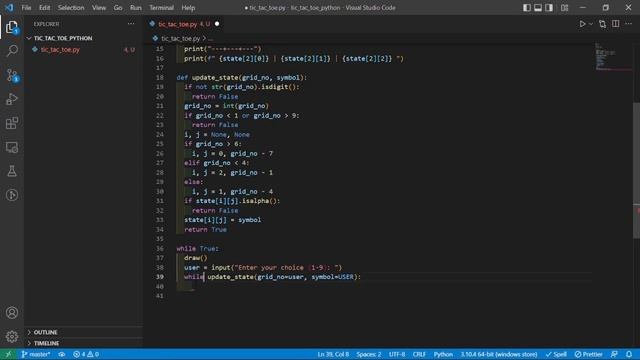Open the Run menu
Viewport: 640px width, 360px height.
click(136, 8)
